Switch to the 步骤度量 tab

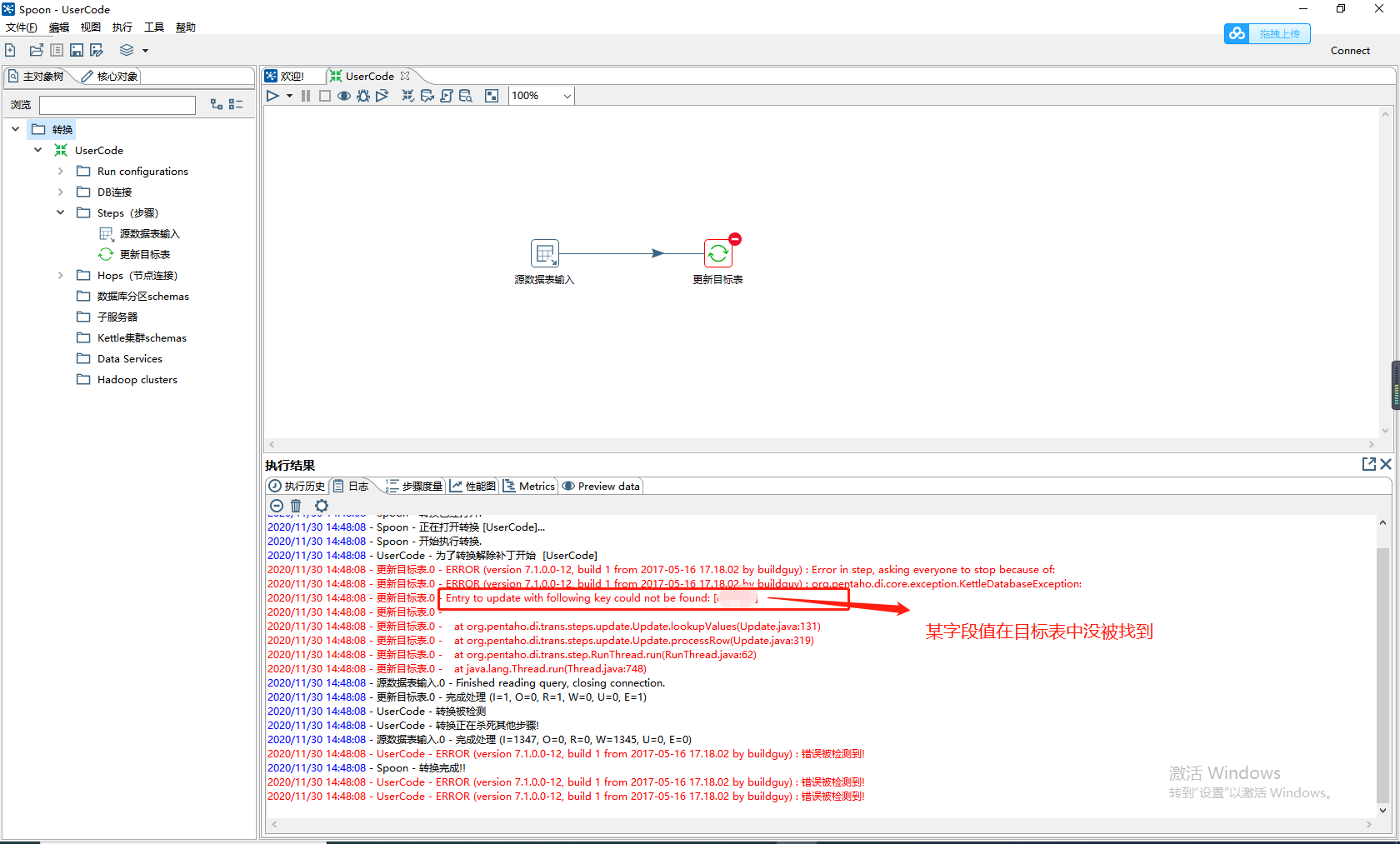[x=414, y=487]
